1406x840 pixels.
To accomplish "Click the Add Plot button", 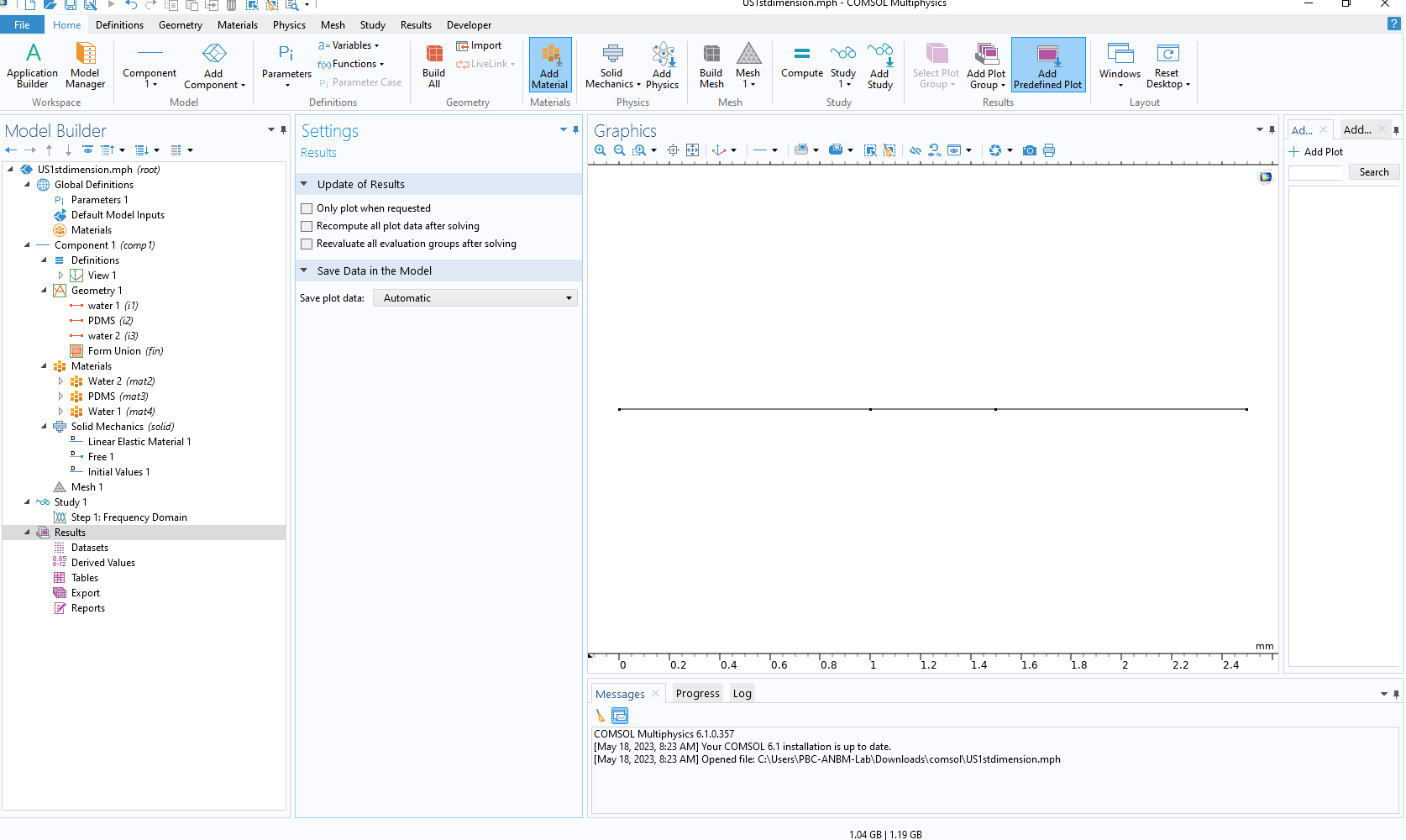I will tap(1316, 152).
